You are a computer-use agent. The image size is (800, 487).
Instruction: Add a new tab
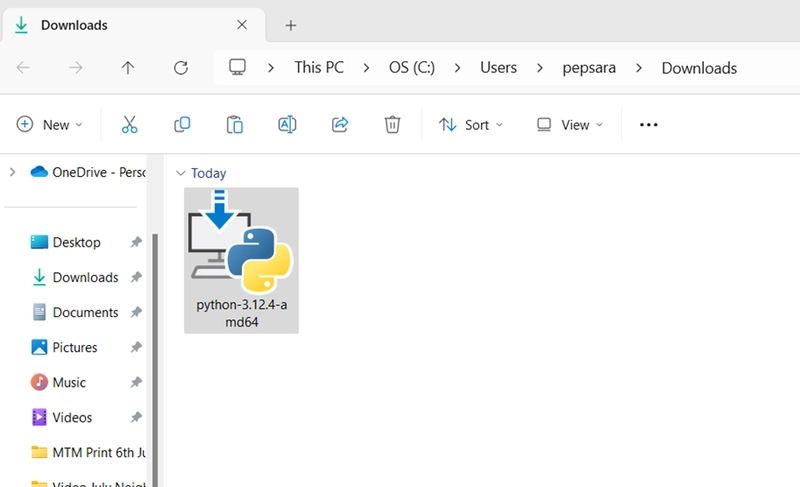[x=291, y=25]
